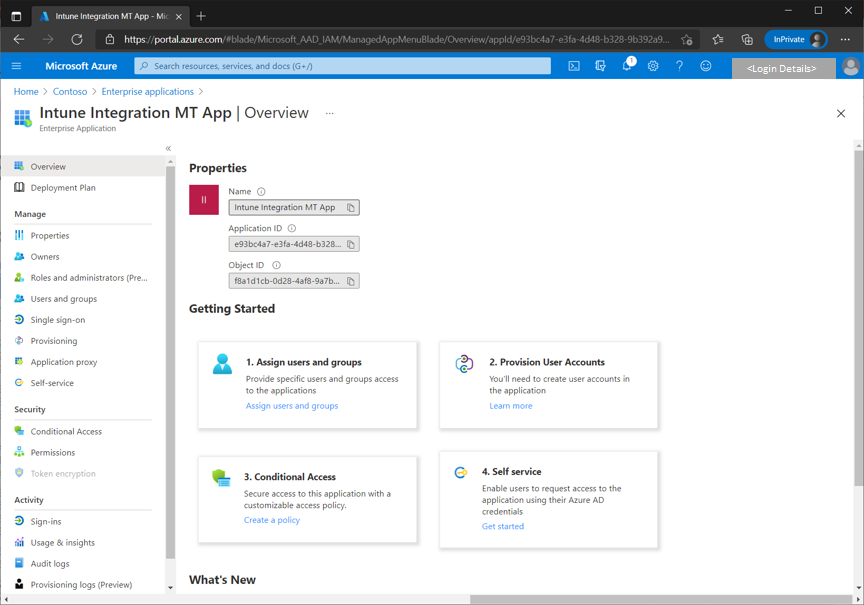864x605 pixels.
Task: Copy the application Name value
Action: (350, 208)
